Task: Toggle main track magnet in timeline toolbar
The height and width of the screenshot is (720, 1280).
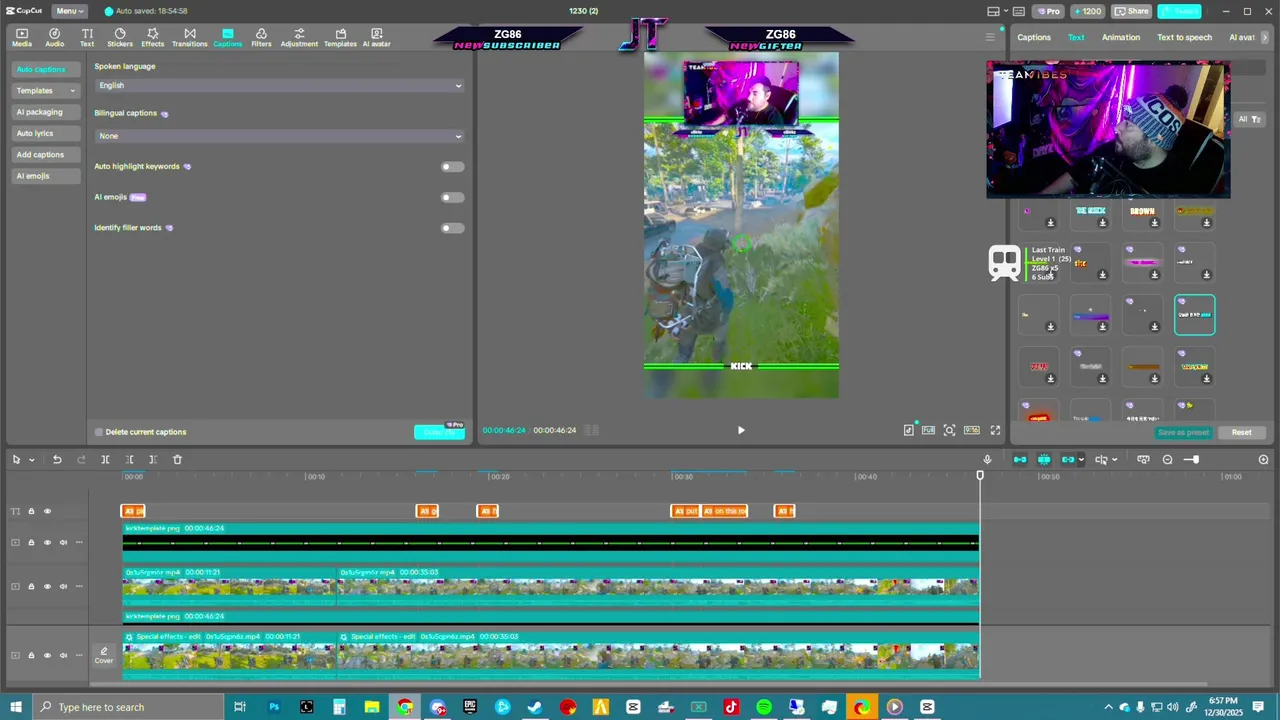Action: coord(1020,459)
